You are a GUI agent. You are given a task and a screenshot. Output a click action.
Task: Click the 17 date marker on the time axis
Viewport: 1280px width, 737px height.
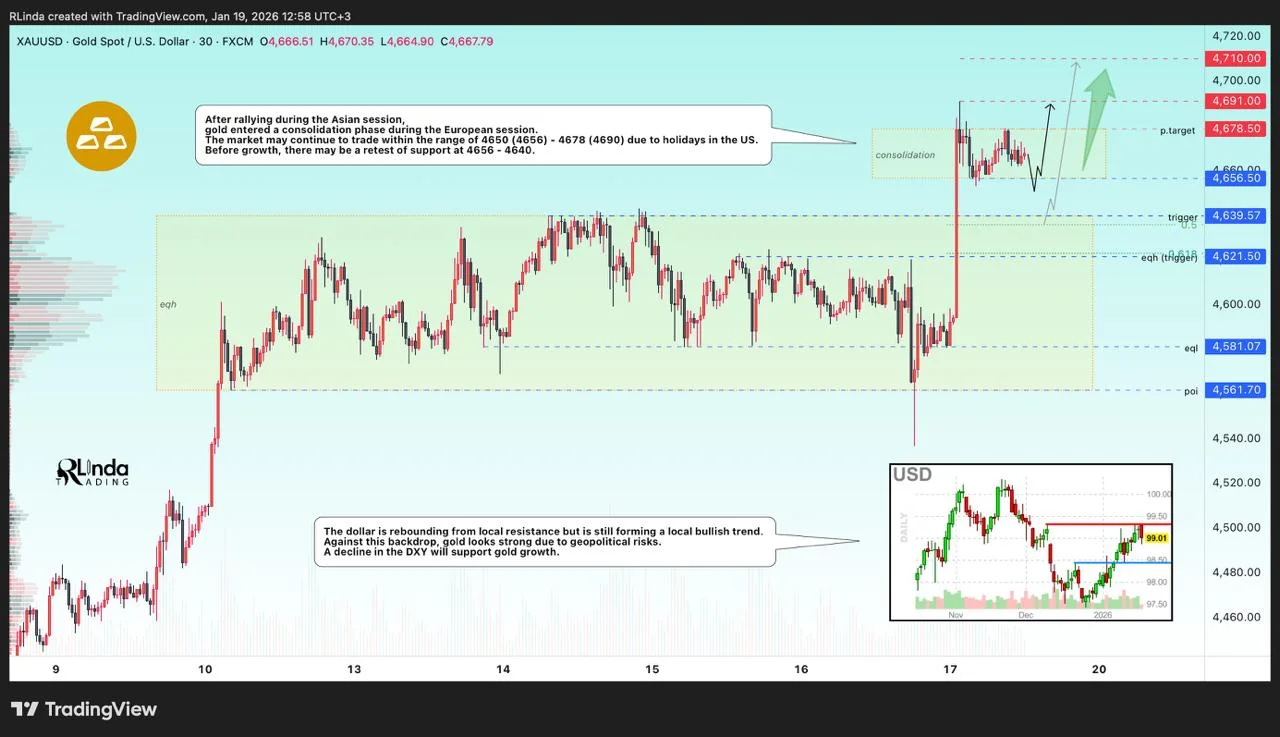click(x=950, y=669)
